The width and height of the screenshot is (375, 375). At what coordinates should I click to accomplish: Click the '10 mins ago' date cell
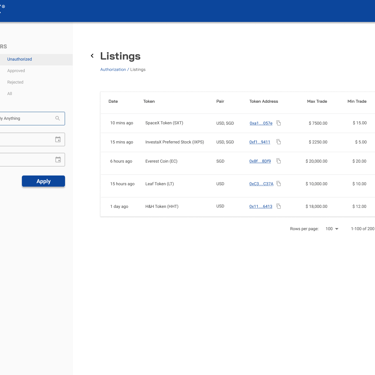pyautogui.click(x=122, y=123)
